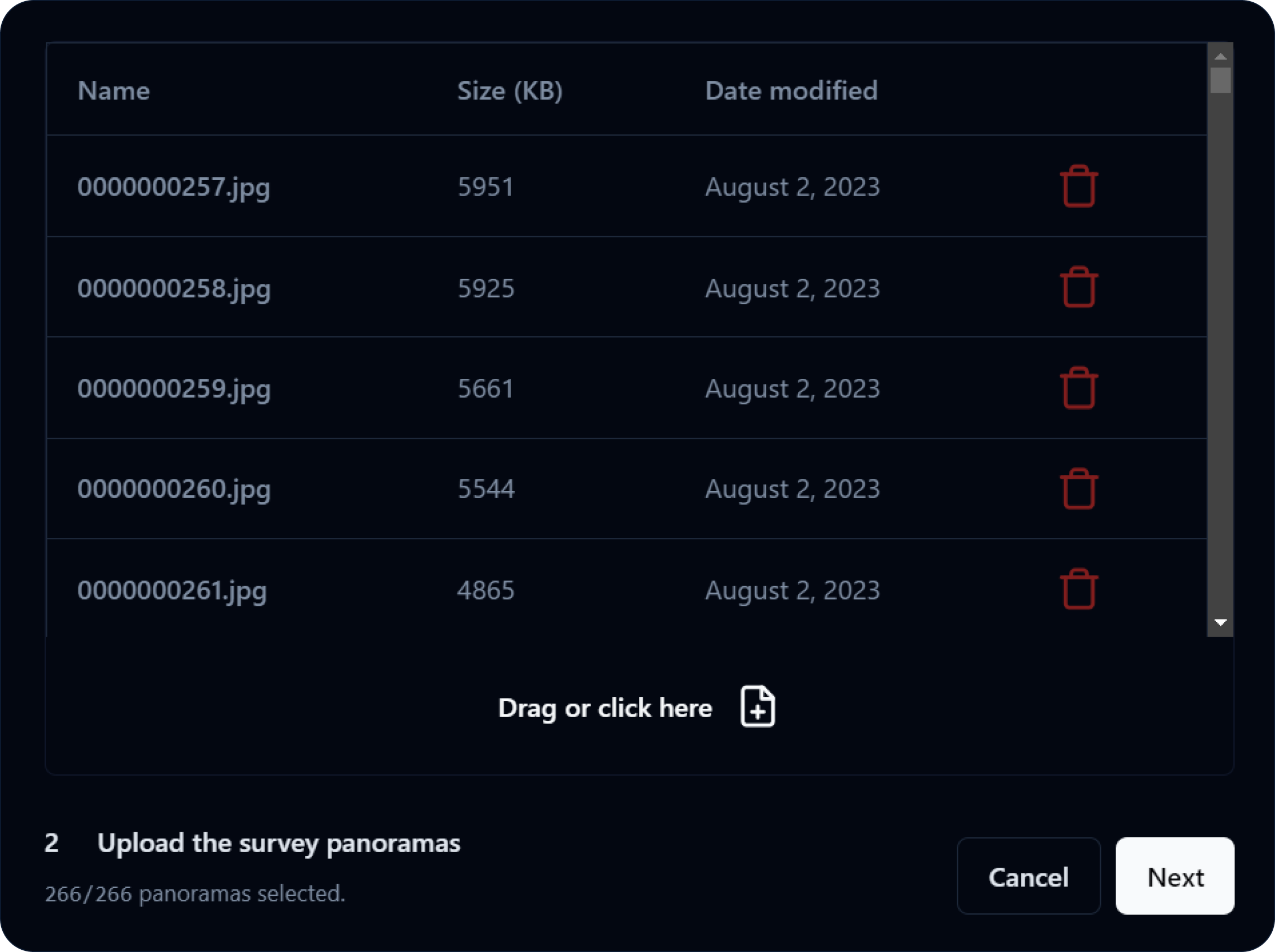The width and height of the screenshot is (1275, 952).
Task: Delete 0000000257.jpg with trash icon
Action: pos(1078,186)
